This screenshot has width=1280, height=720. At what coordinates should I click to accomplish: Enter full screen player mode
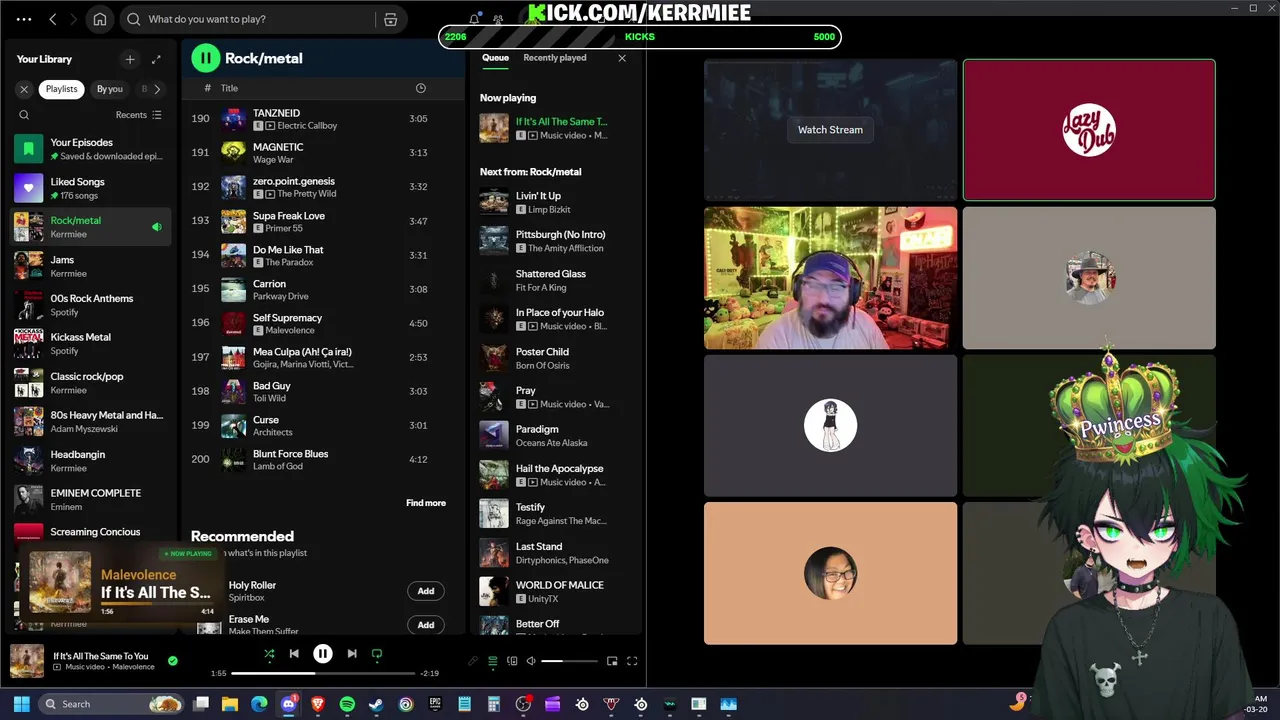tap(632, 661)
